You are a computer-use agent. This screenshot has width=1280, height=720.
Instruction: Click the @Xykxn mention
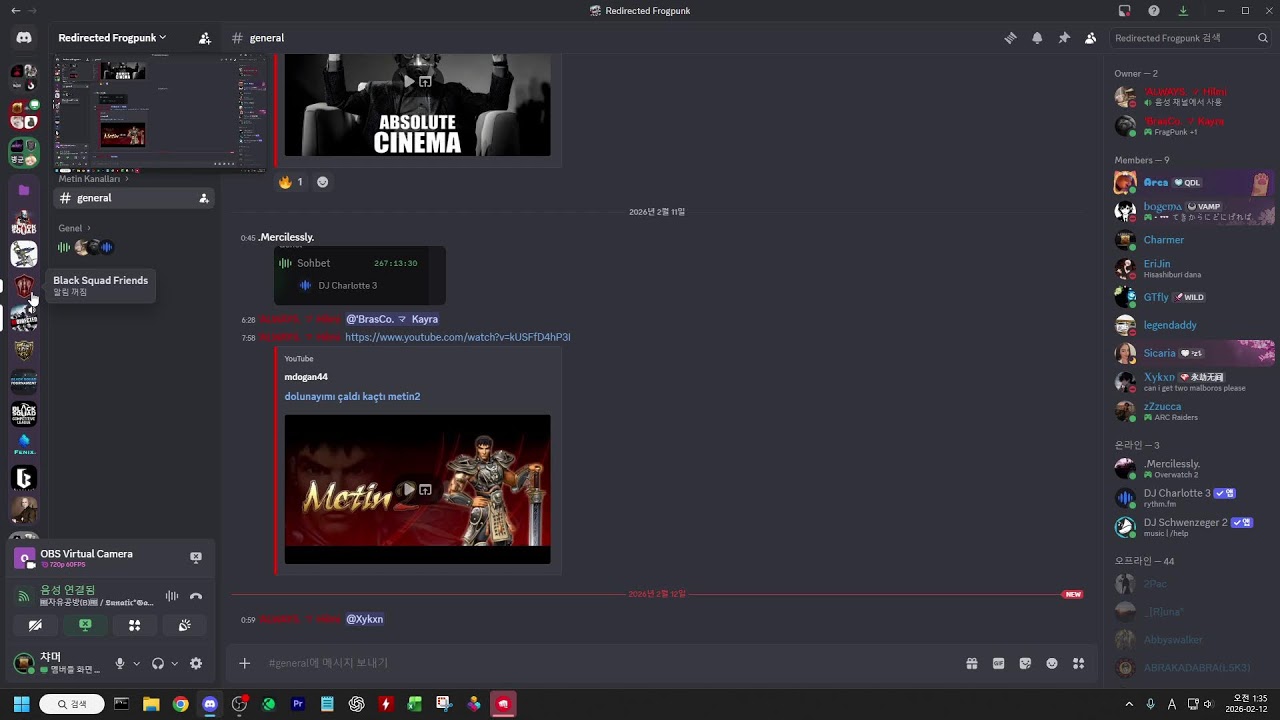(364, 619)
